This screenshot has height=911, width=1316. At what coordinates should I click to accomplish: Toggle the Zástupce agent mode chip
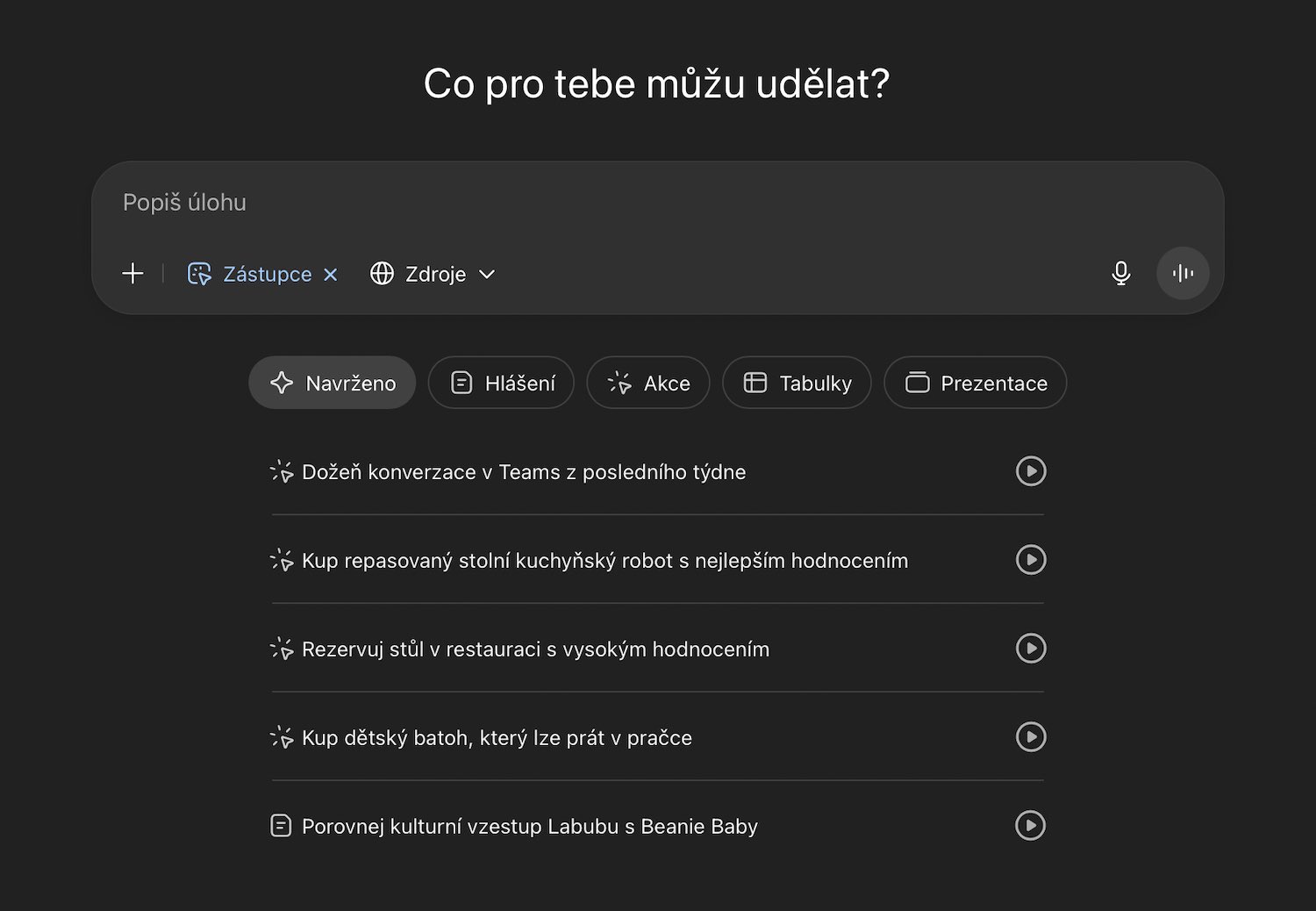[251, 275]
